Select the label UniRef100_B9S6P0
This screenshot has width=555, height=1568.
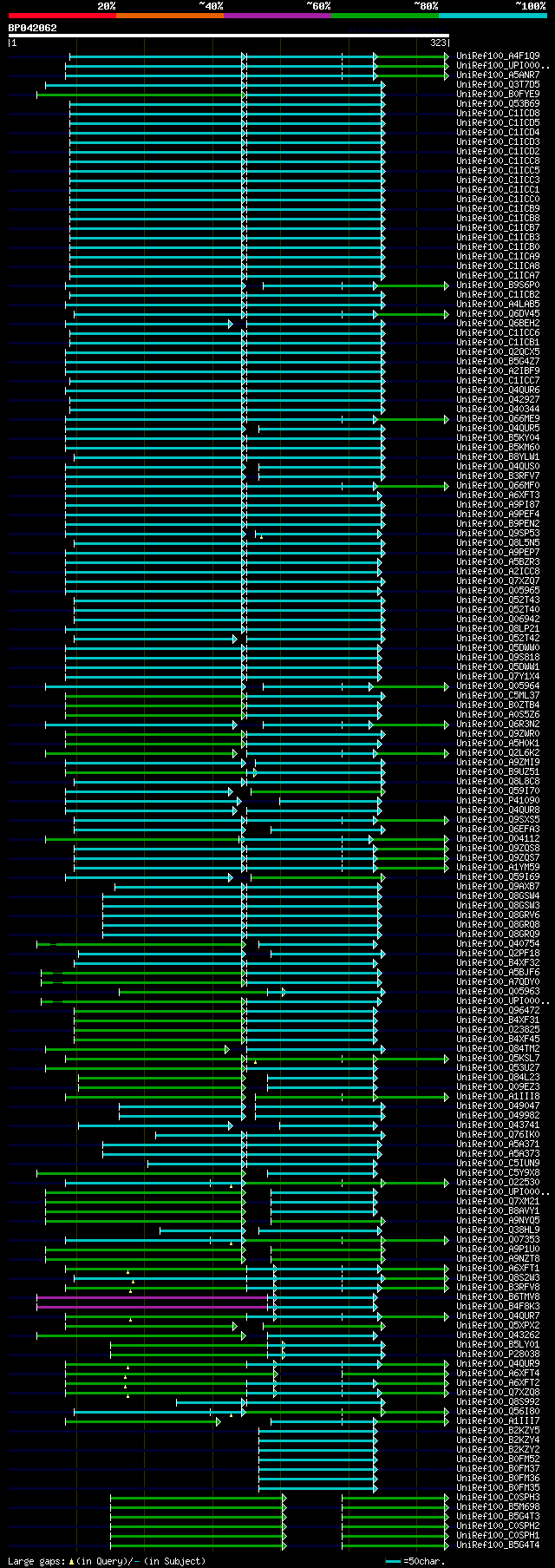pyautogui.click(x=498, y=285)
